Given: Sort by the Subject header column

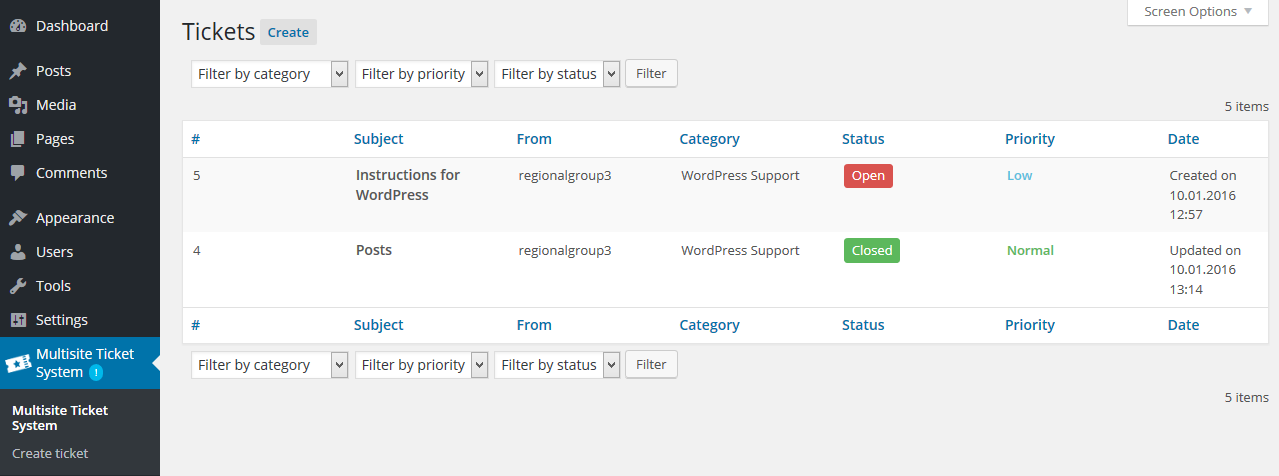Looking at the screenshot, I should pos(379,139).
